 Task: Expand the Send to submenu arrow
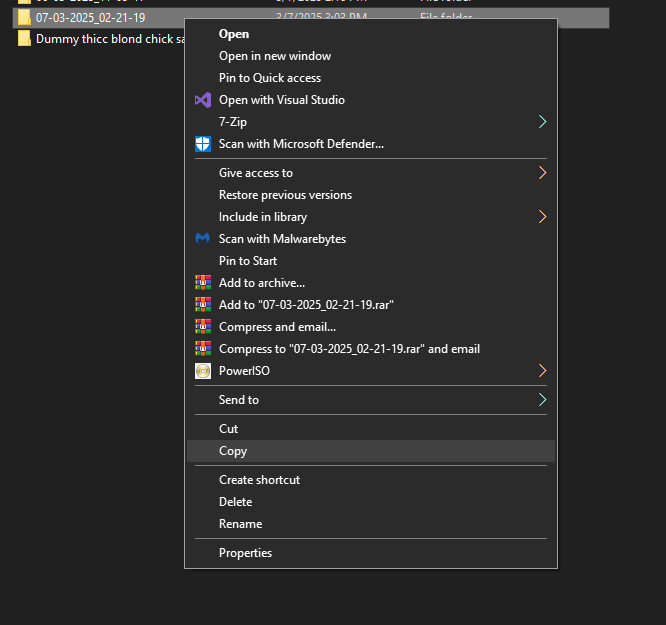pyautogui.click(x=543, y=400)
